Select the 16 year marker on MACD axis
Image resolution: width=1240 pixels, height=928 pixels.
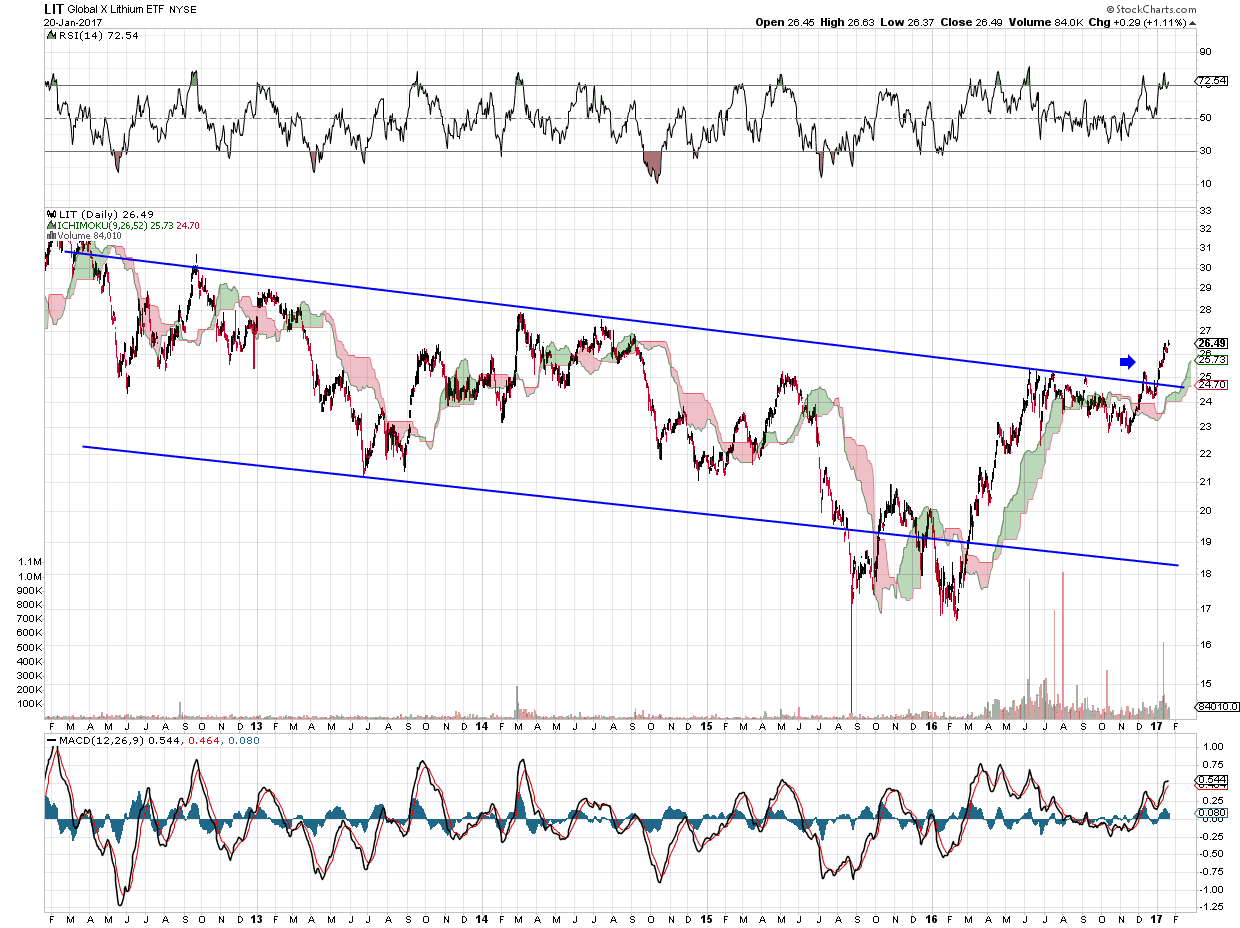coord(931,917)
